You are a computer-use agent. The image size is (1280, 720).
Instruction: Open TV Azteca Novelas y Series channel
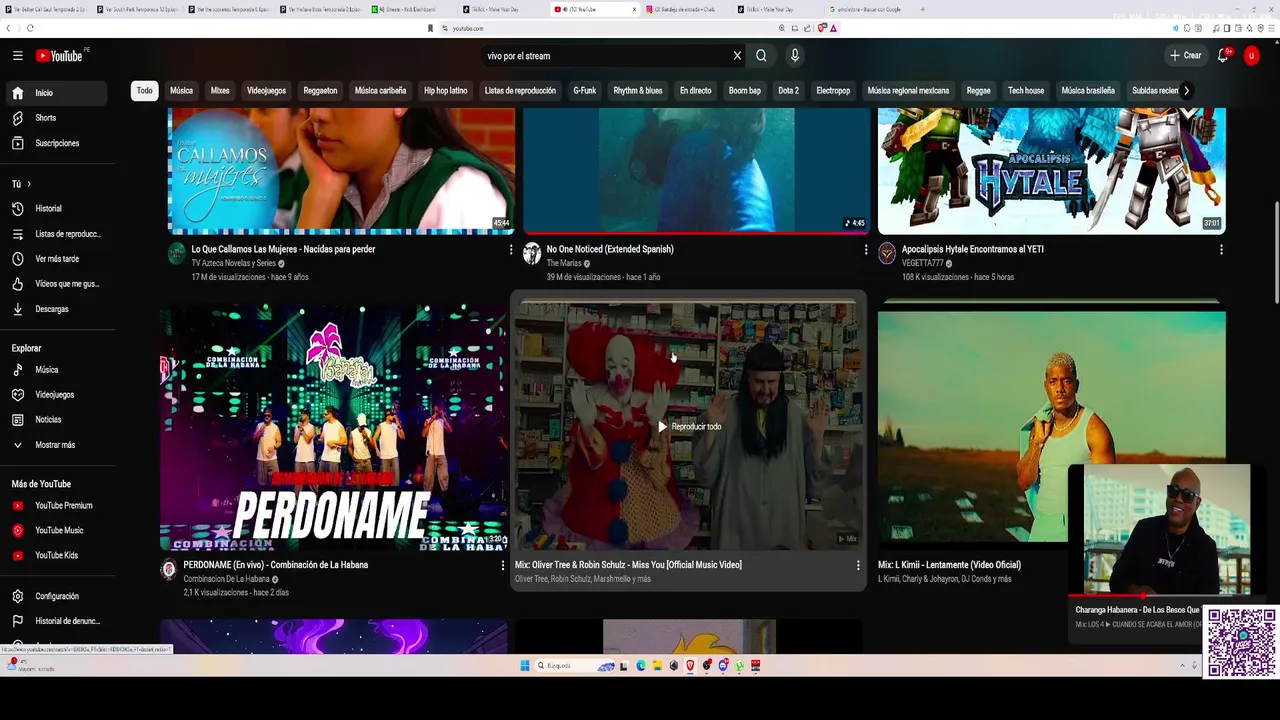233,264
